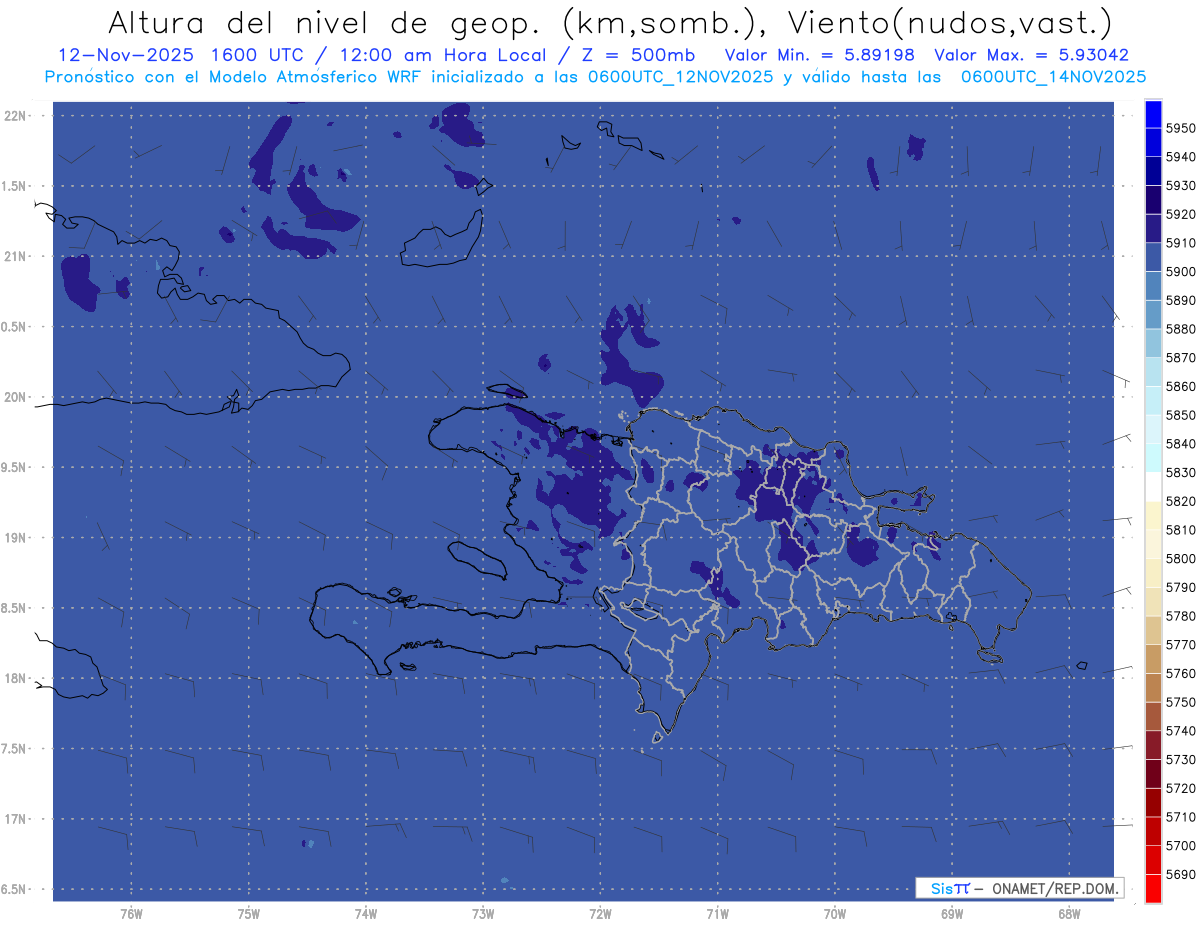Click the scale swatch between 5910 and 5920
This screenshot has height=927, width=1200.
tap(1152, 229)
